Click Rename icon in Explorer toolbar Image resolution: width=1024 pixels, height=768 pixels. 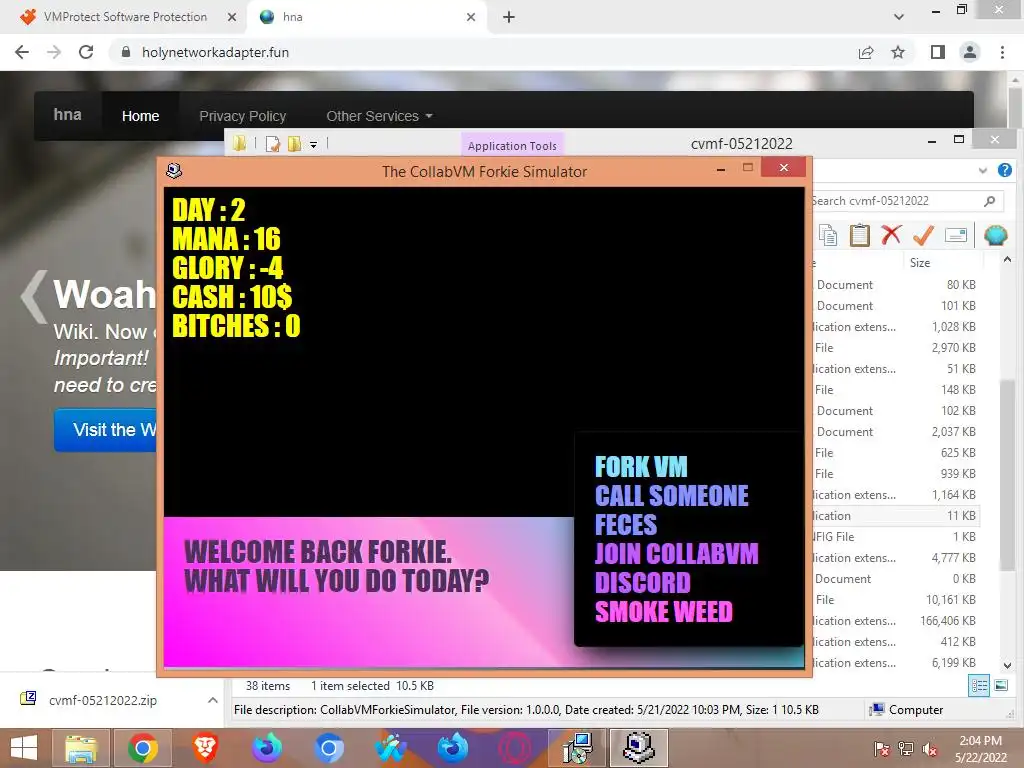(x=955, y=235)
